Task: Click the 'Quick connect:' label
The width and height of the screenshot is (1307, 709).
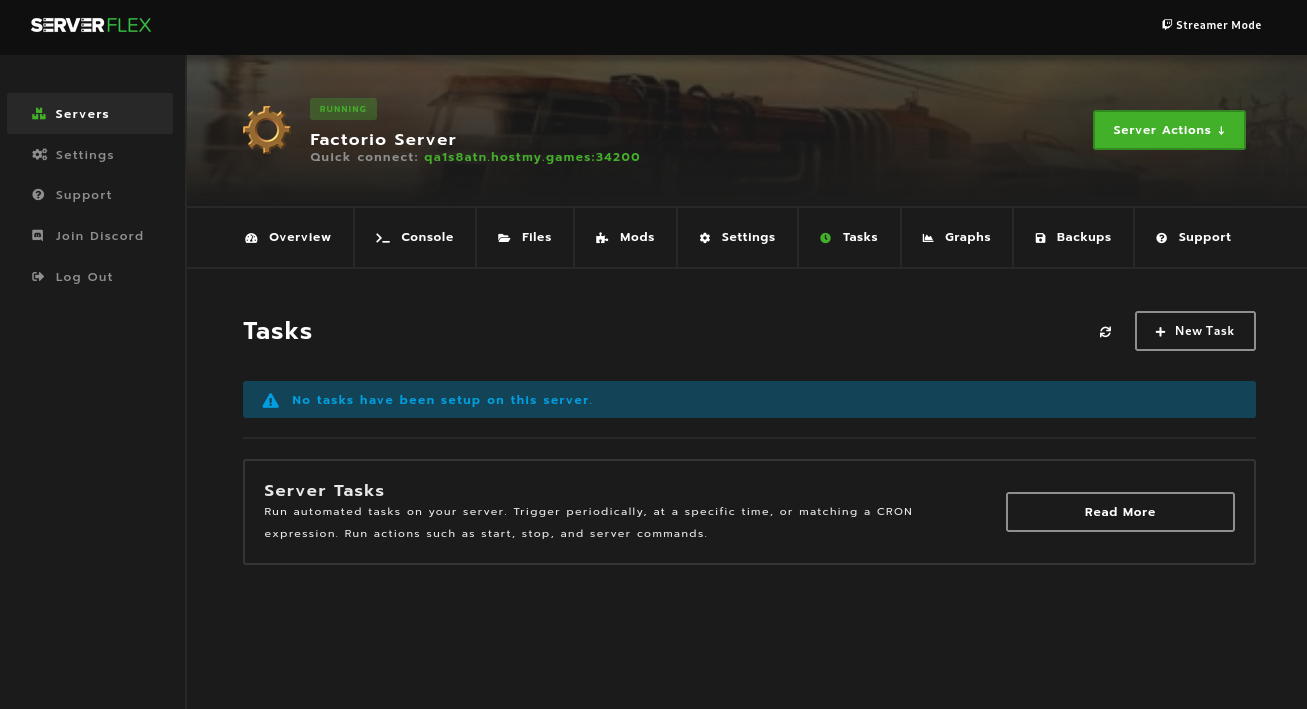Action: tap(364, 157)
